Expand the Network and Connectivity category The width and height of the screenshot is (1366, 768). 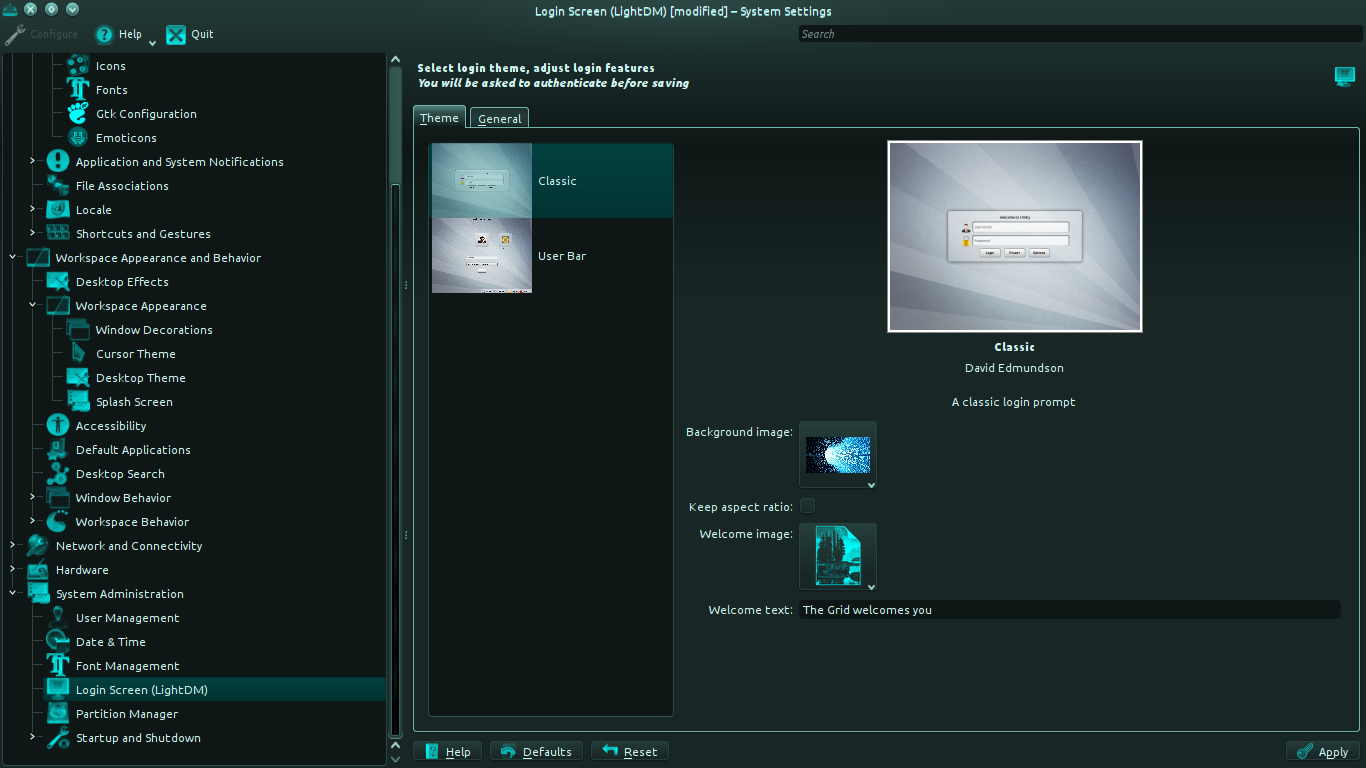pyautogui.click(x=12, y=545)
